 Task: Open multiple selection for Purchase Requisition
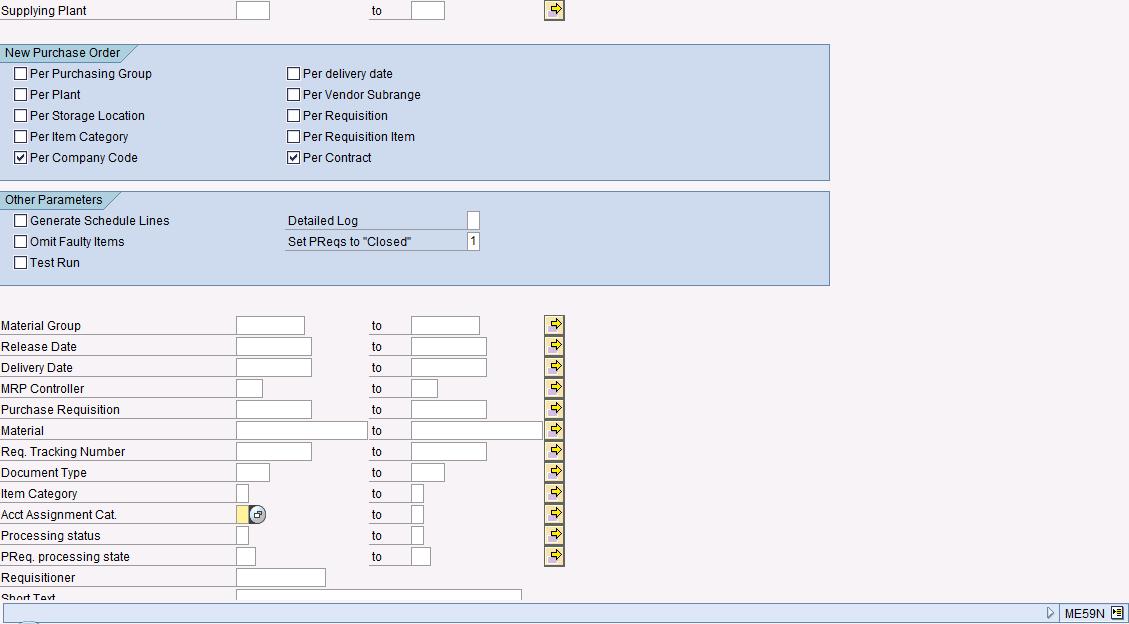pyautogui.click(x=553, y=408)
